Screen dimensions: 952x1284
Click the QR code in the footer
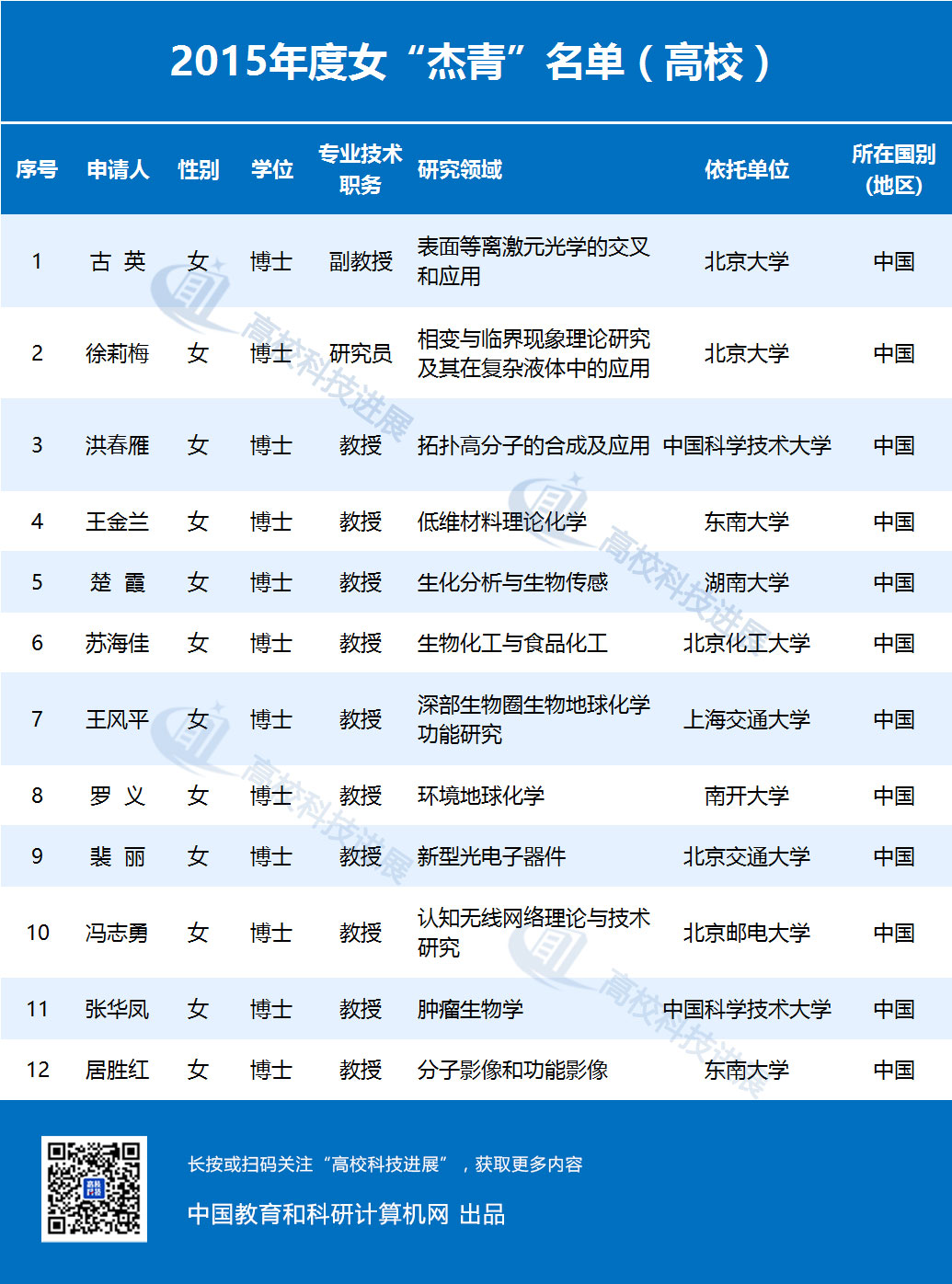pos(94,1188)
